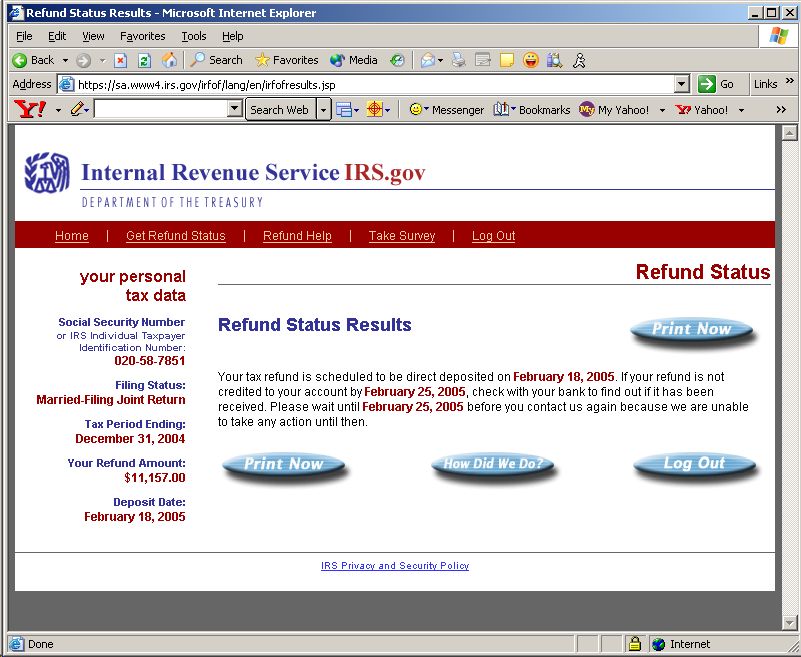Viewport: 801px width, 657px height.
Task: Open the Favorites menu
Action: [x=143, y=36]
